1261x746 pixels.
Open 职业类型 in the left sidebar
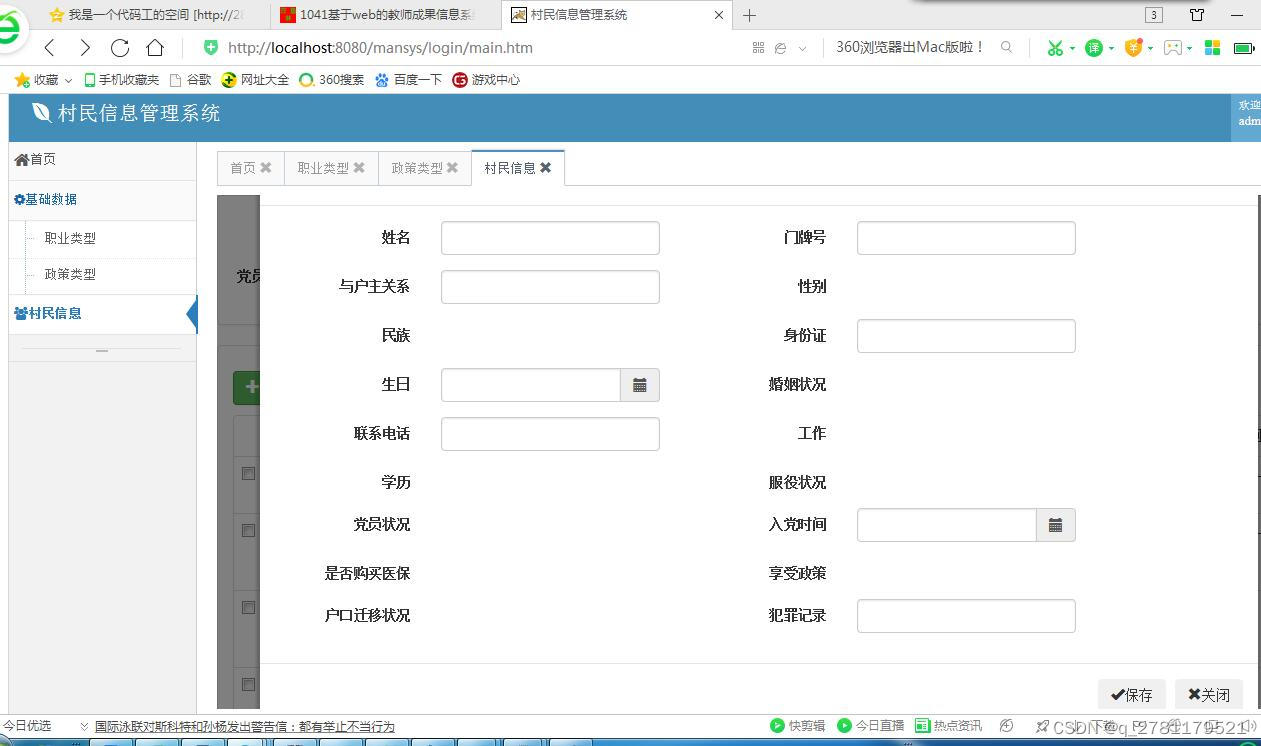pos(69,238)
